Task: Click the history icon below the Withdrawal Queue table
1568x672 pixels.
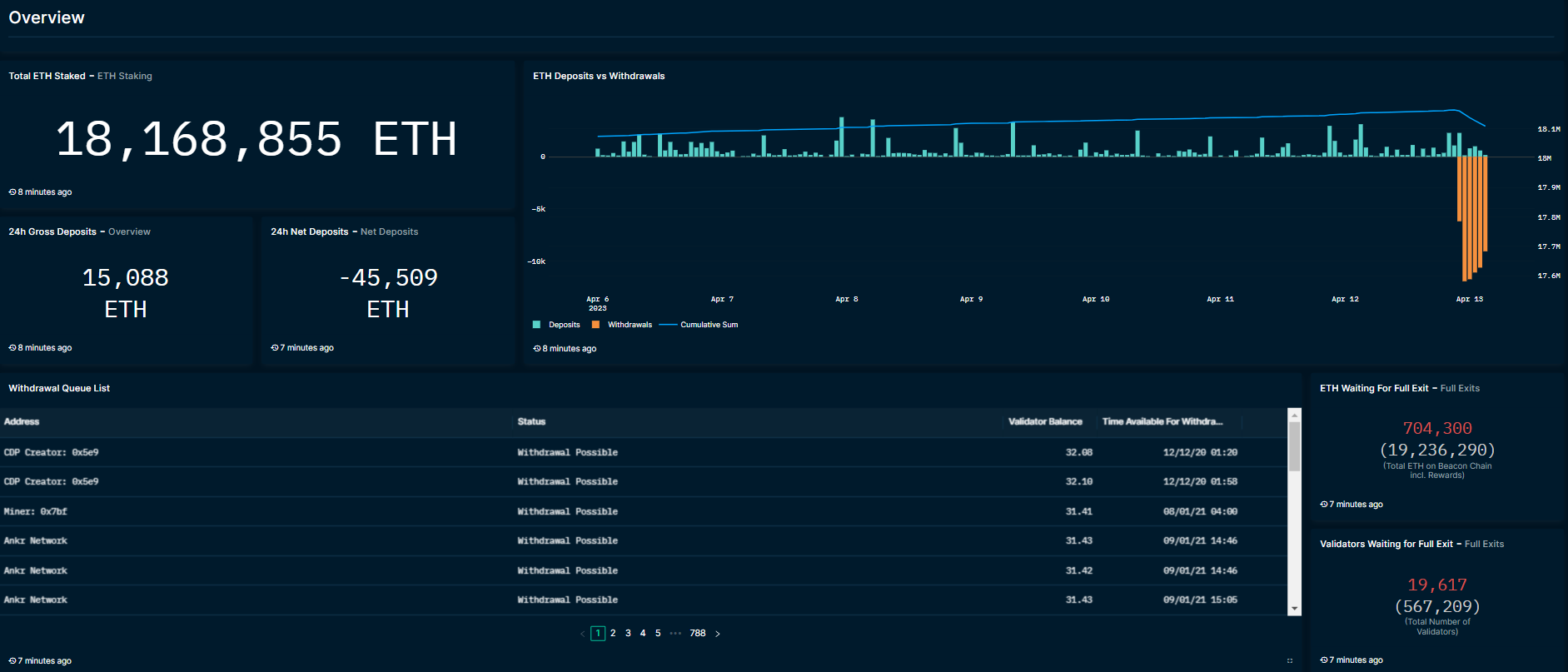Action: [x=12, y=661]
